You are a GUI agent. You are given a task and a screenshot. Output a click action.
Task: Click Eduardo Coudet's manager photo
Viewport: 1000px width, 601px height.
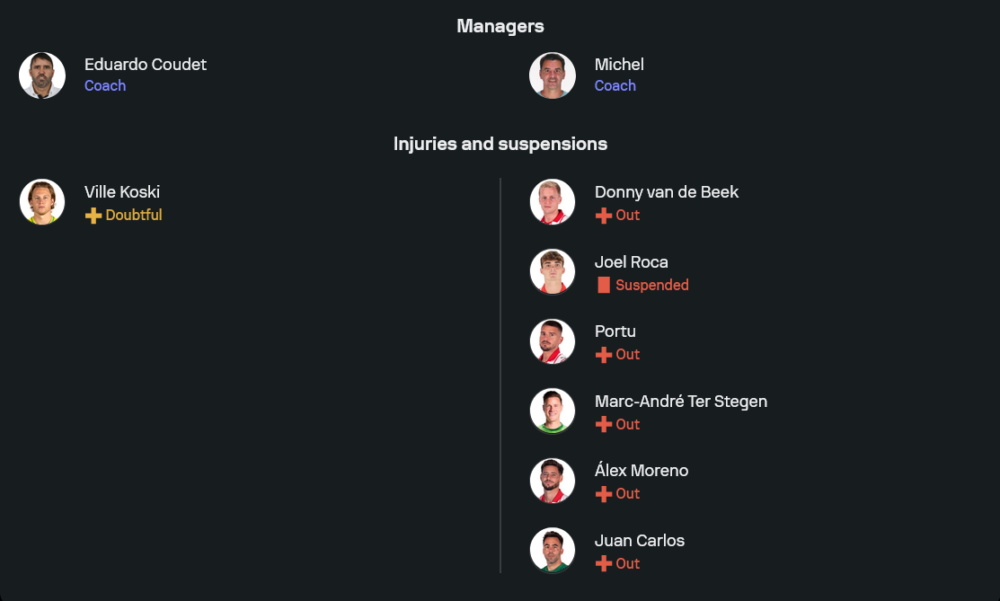coord(42,75)
